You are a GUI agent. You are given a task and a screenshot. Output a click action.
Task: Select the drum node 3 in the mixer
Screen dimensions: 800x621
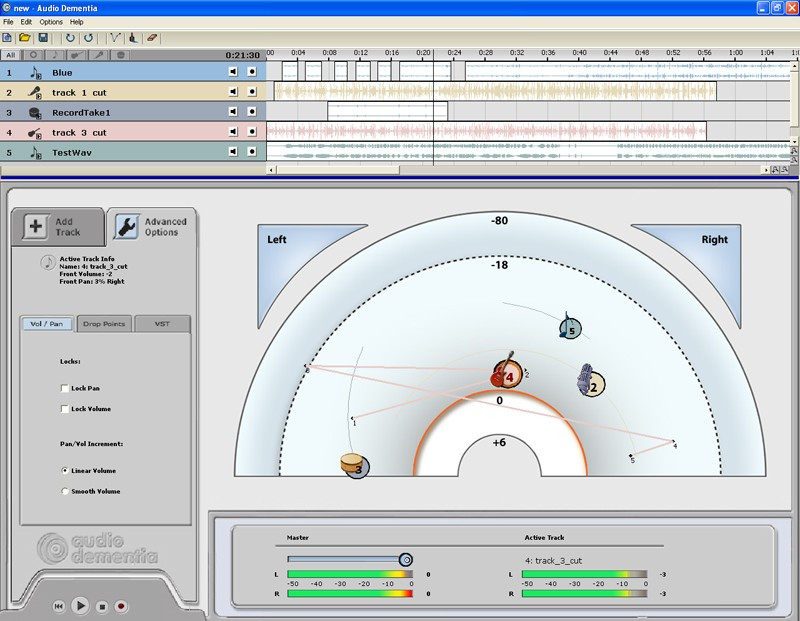click(x=355, y=465)
